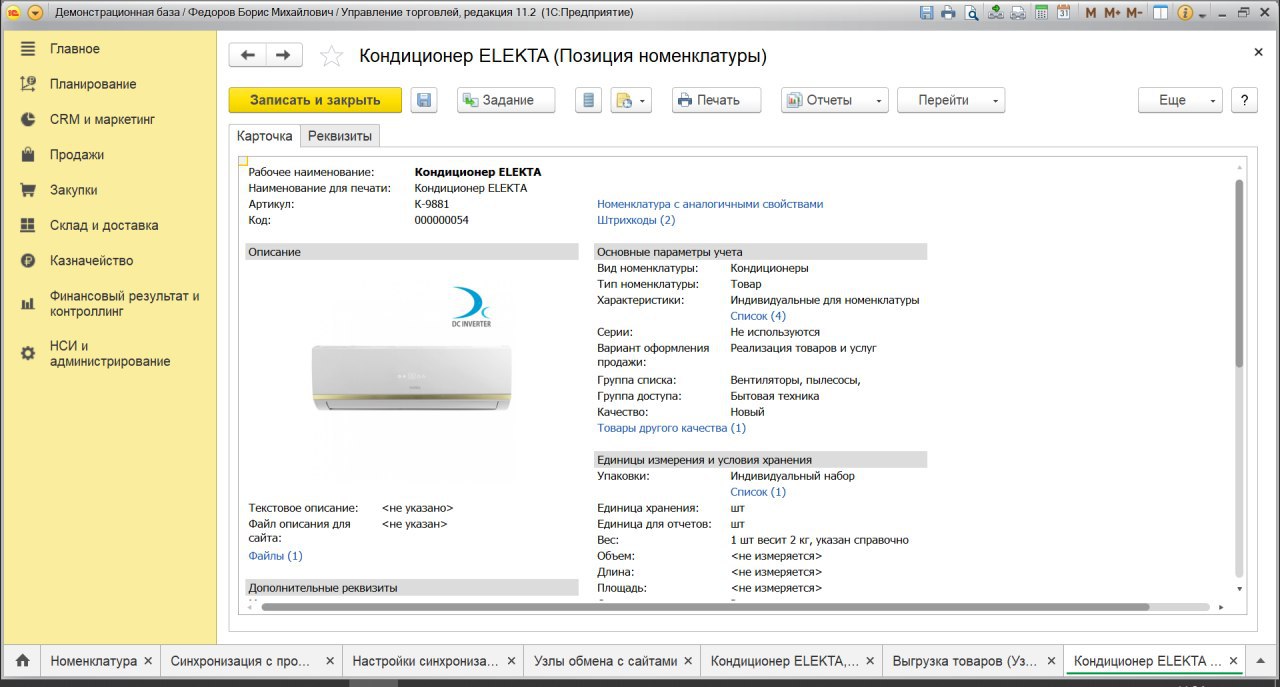1280x687 pixels.
Task: Open CRM и маркетинг section
Action: click(103, 119)
